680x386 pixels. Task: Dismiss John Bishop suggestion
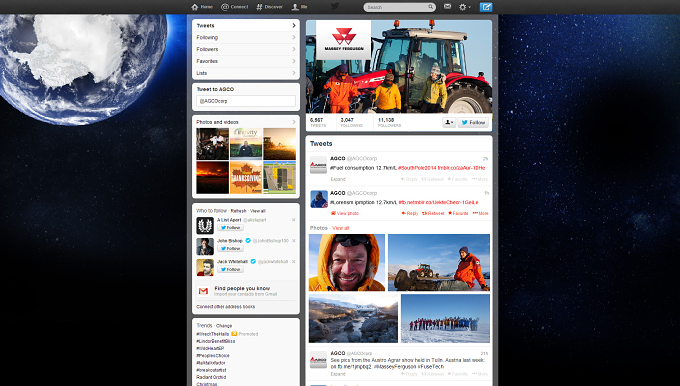coord(294,241)
